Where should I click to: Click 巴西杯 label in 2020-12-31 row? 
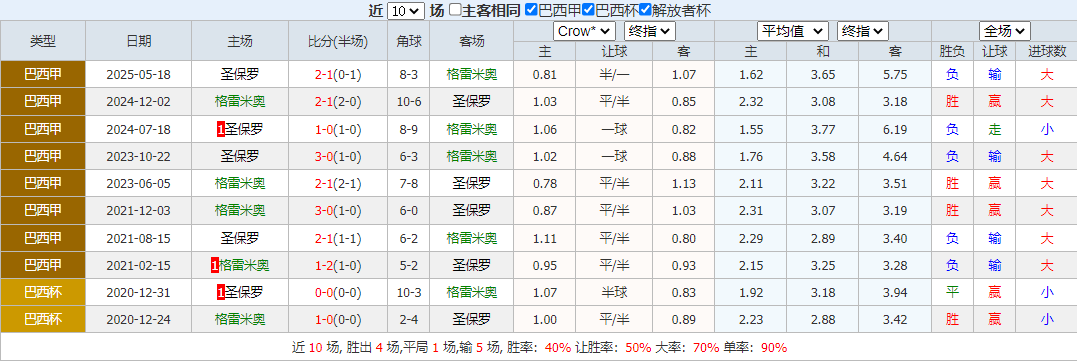point(43,293)
